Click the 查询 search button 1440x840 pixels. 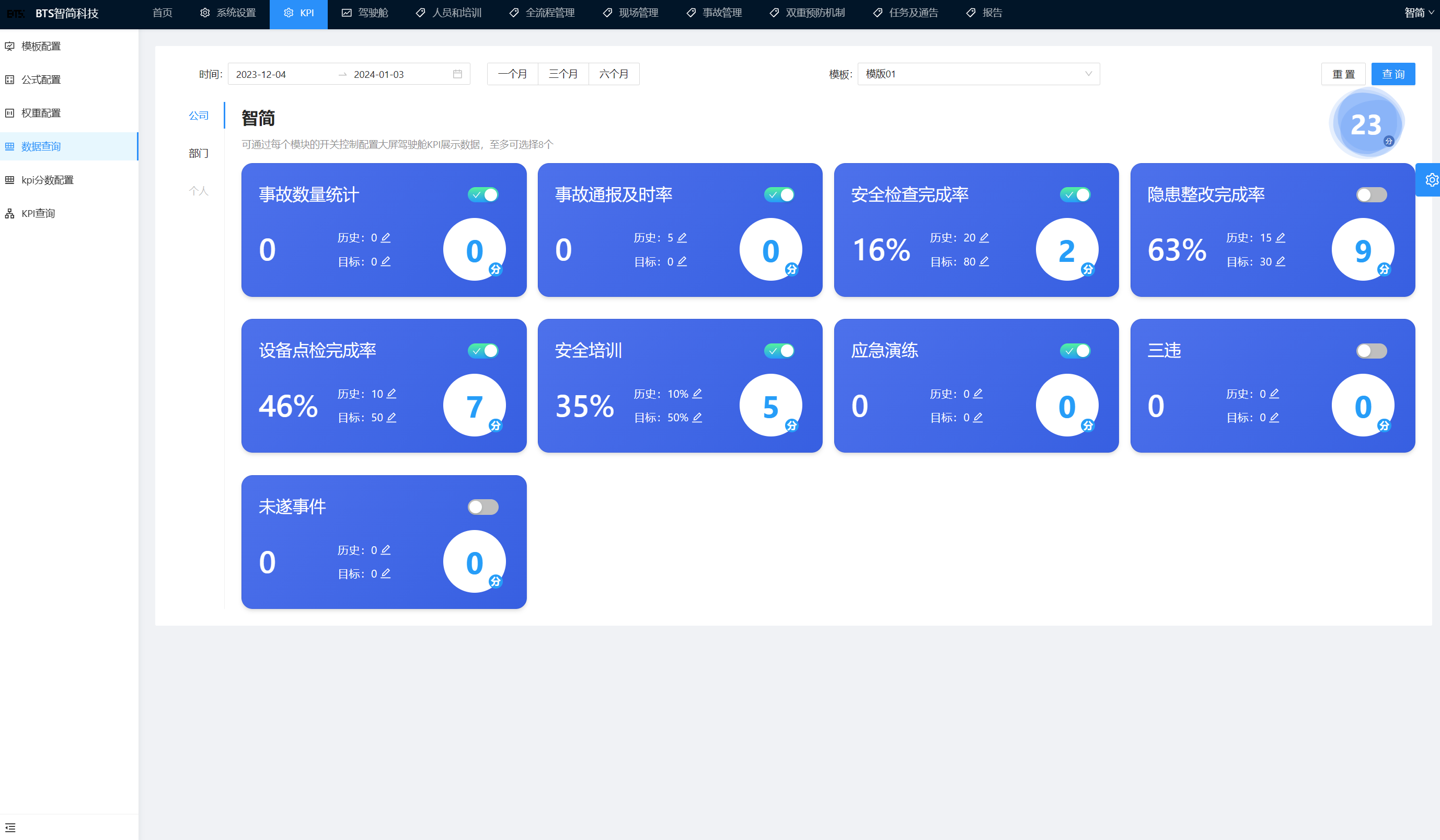coord(1393,74)
